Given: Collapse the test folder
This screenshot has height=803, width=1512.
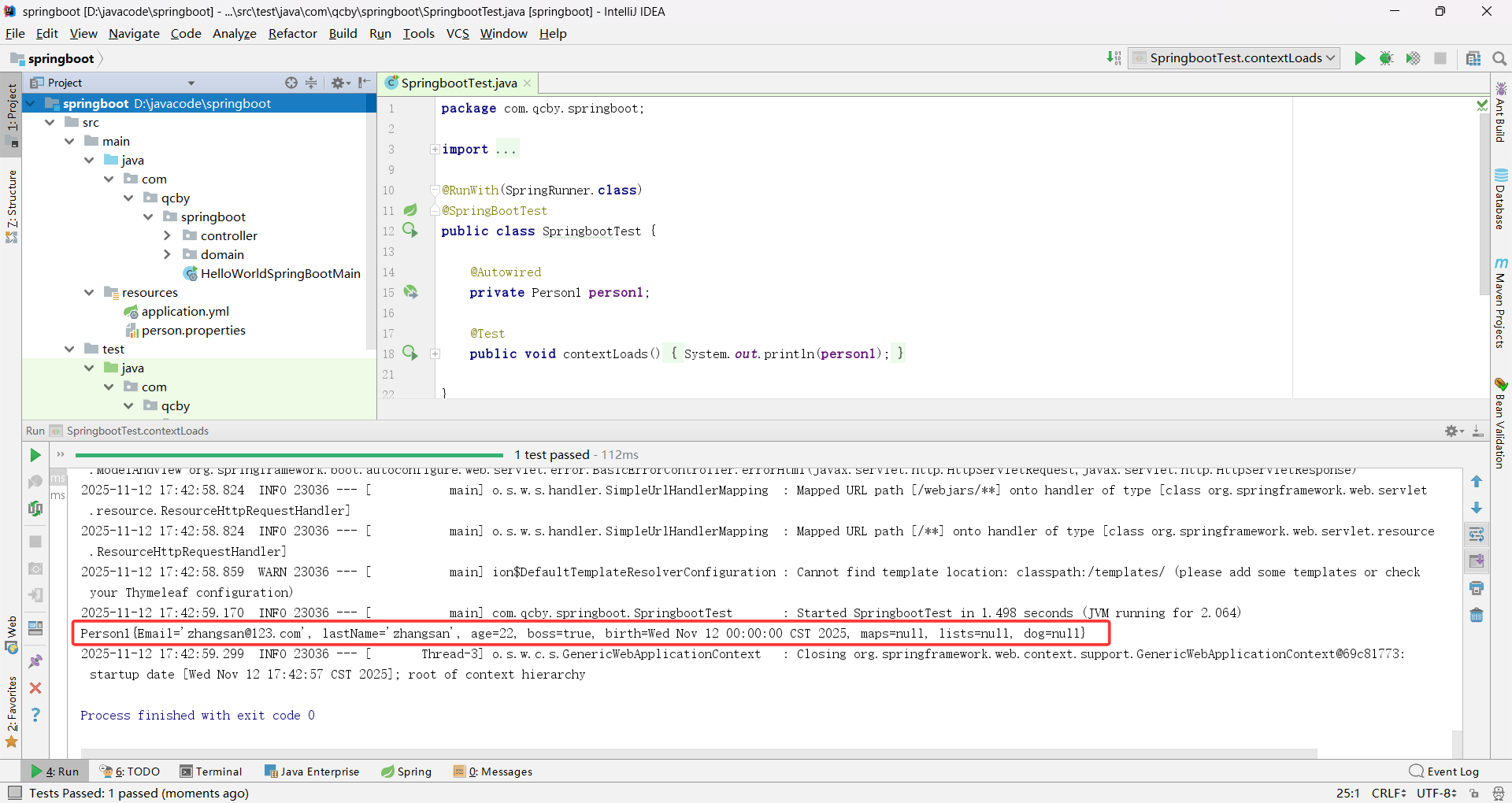Looking at the screenshot, I should click(x=69, y=349).
